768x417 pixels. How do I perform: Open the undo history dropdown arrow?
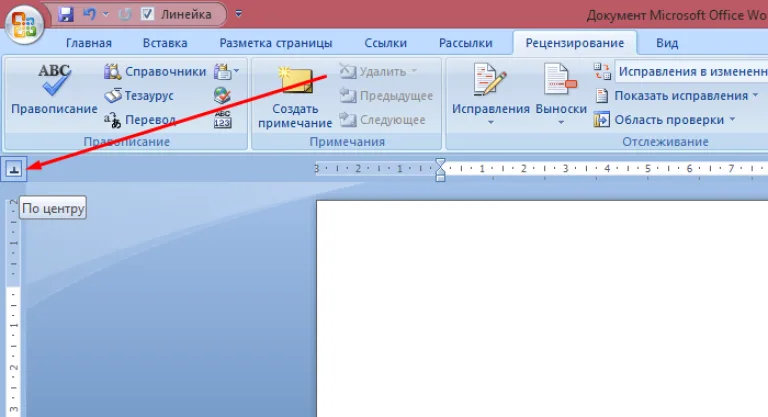tap(106, 14)
